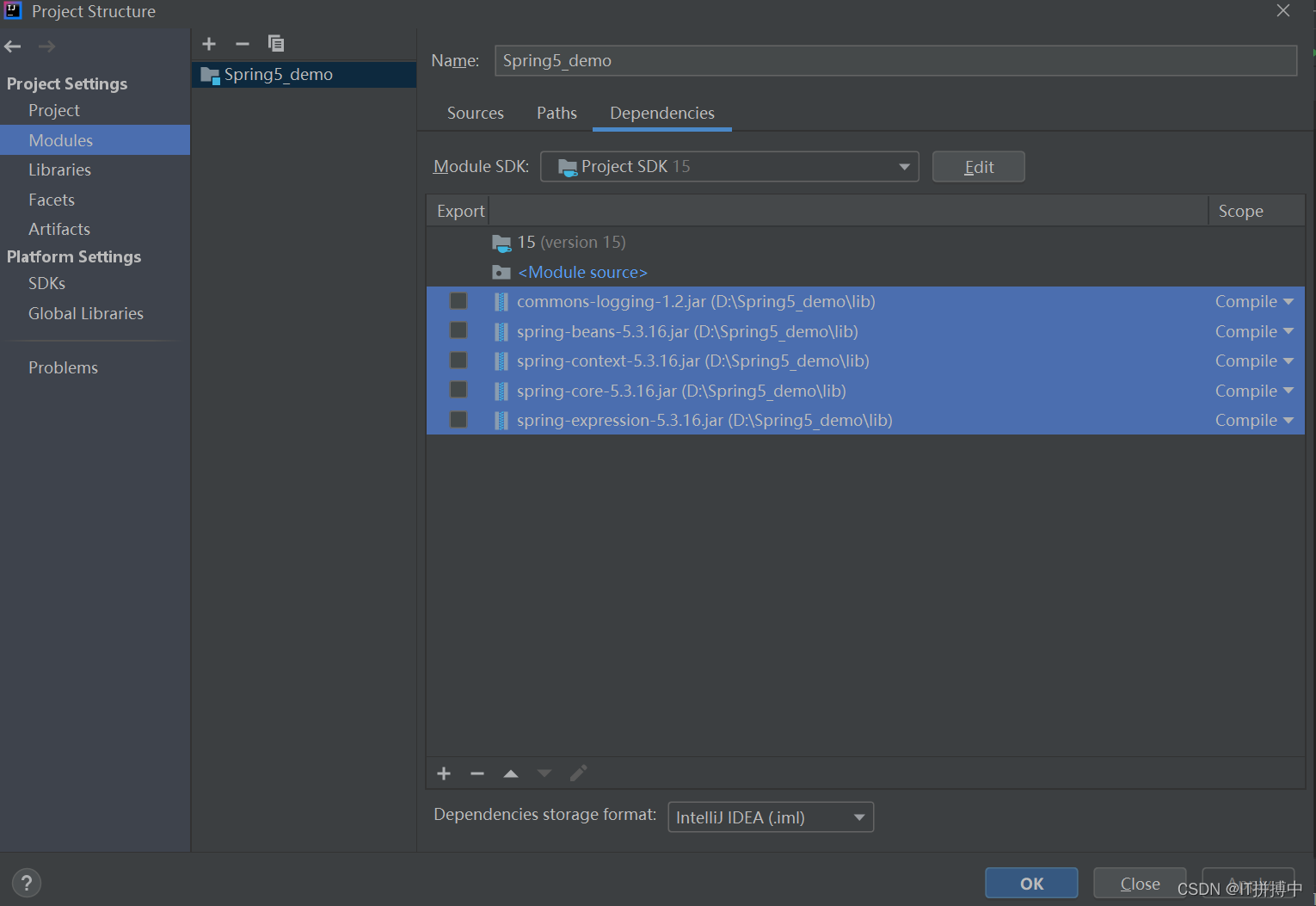
Task: Add a dependency with bottom plus icon
Action: (x=444, y=773)
